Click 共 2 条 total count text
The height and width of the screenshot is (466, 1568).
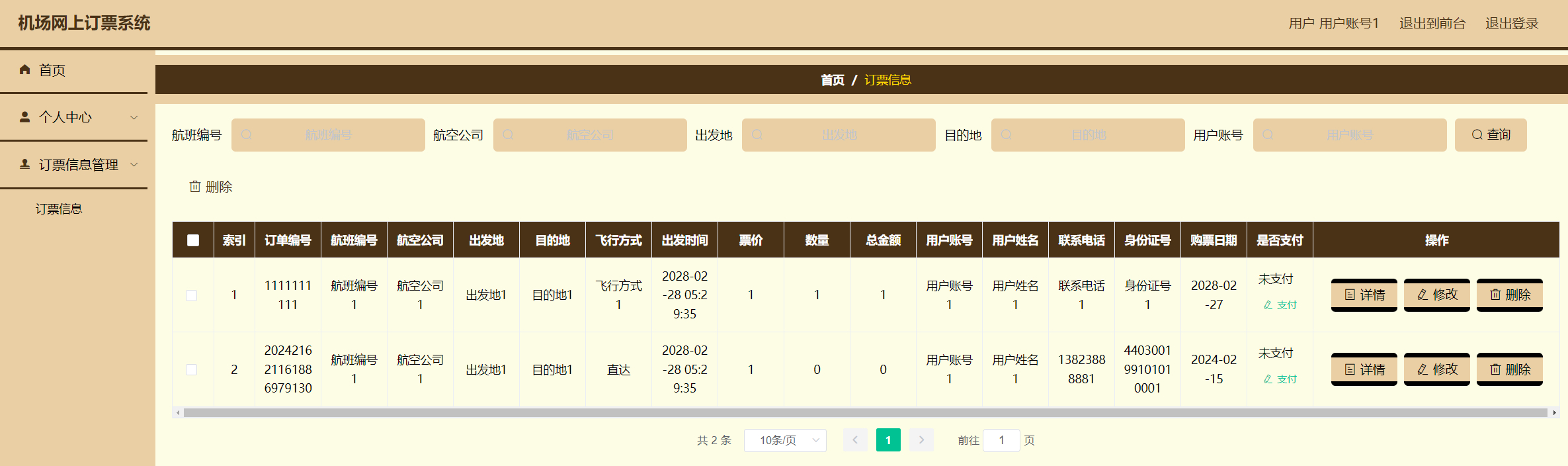(714, 440)
